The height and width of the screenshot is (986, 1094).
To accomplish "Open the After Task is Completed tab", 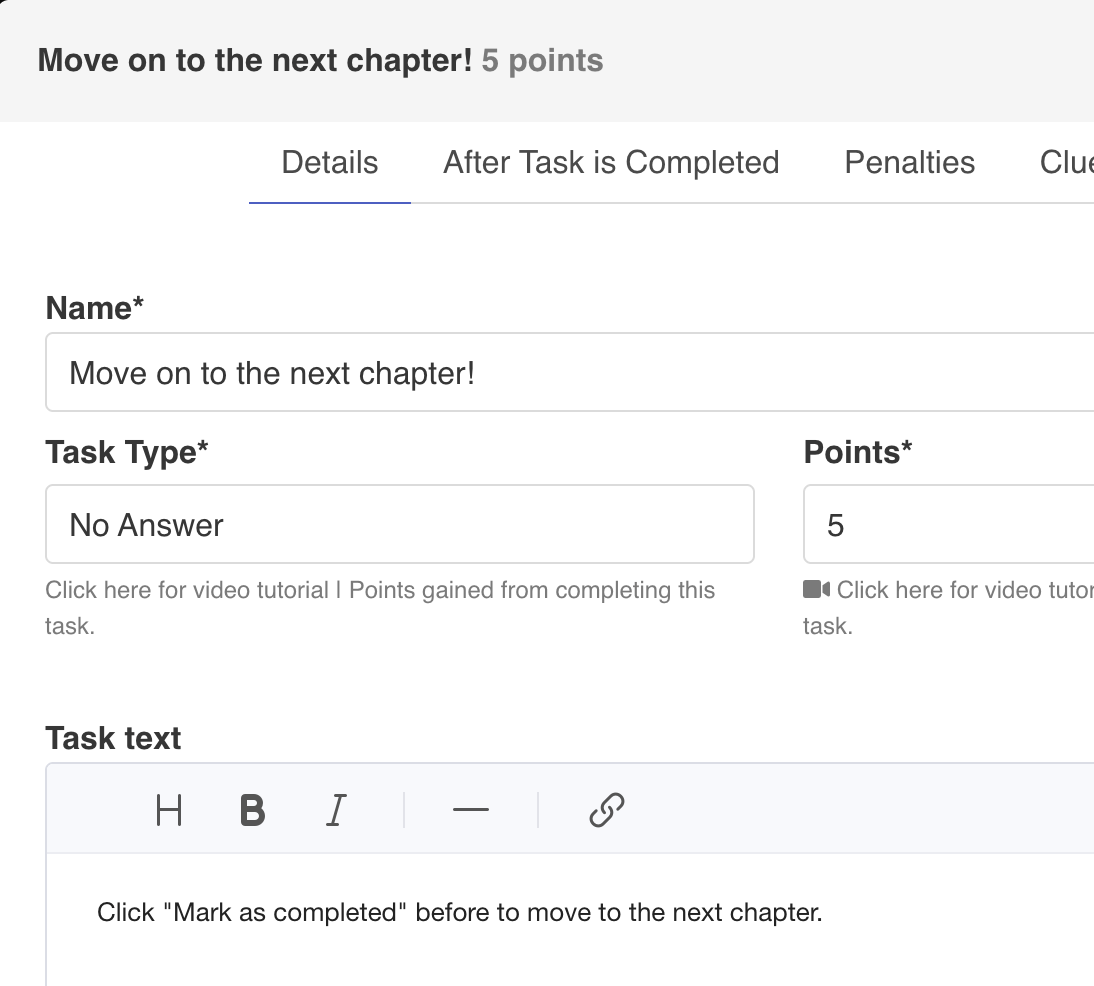I will click(611, 163).
